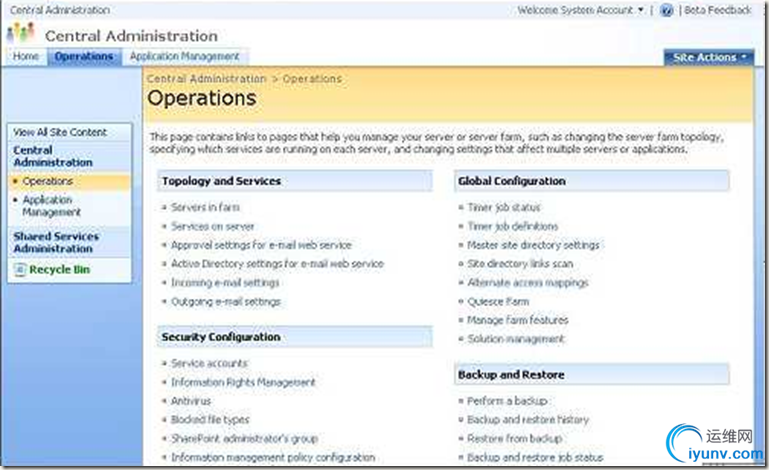Click the Recycle Bin icon in sidebar
The height and width of the screenshot is (470, 769).
click(20, 269)
